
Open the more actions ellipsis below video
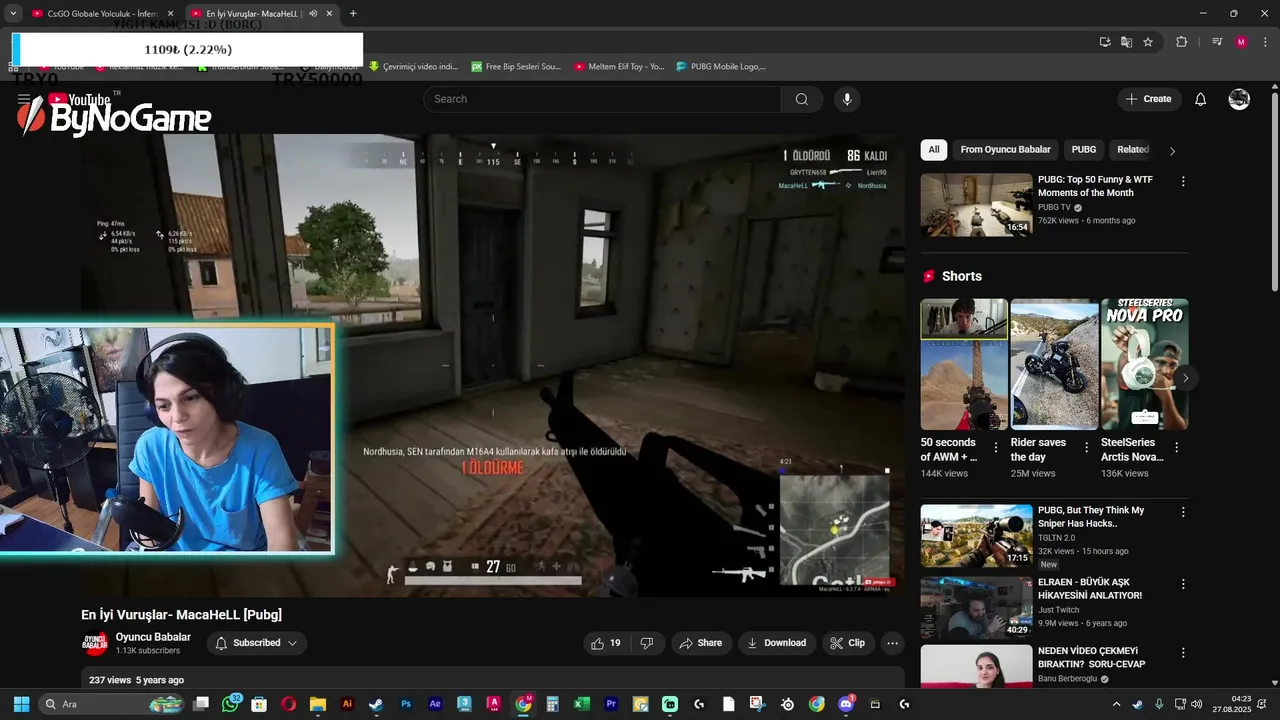[x=892, y=643]
